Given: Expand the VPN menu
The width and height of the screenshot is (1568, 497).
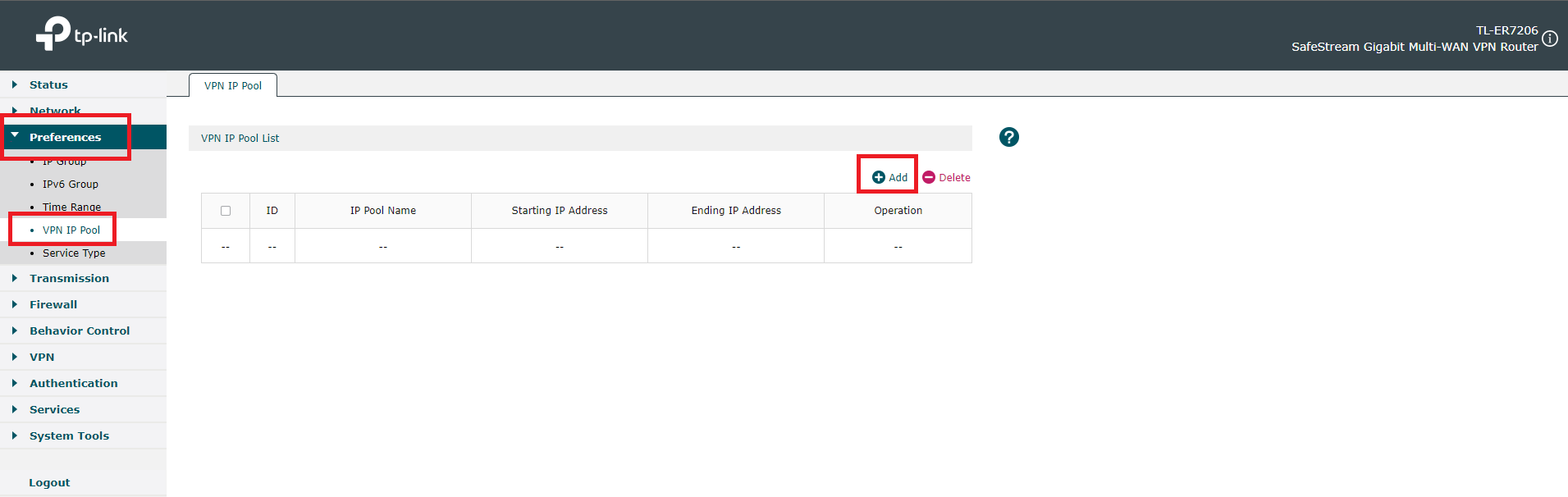Looking at the screenshot, I should pos(42,357).
